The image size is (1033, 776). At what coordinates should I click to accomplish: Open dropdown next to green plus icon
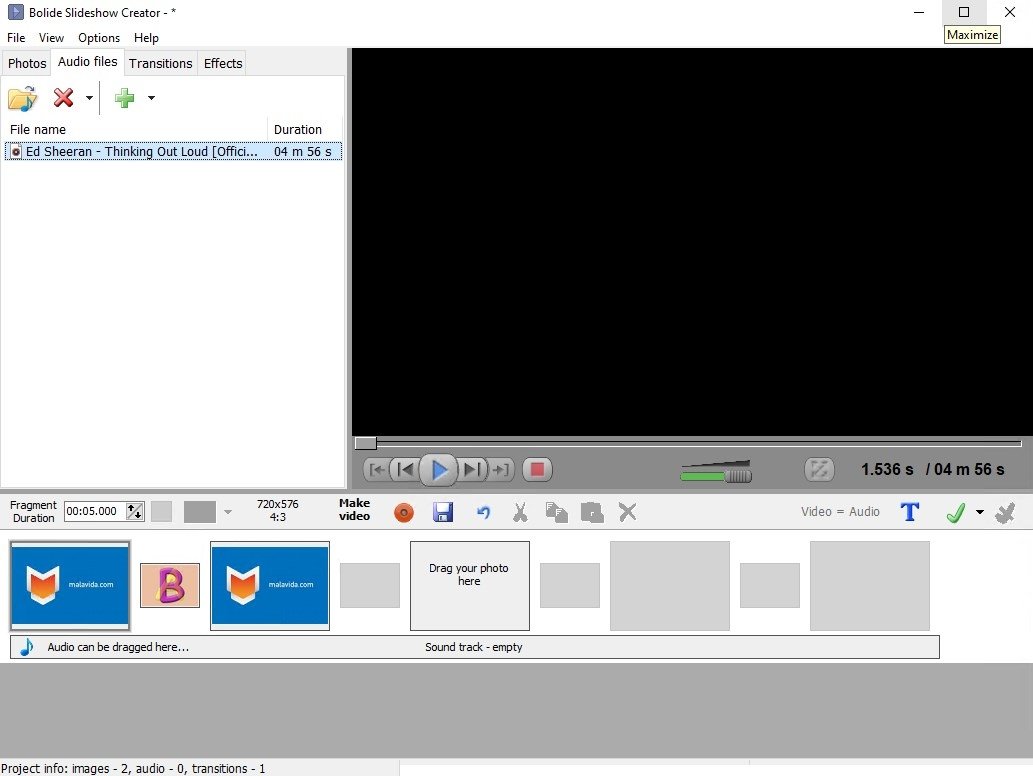click(151, 98)
